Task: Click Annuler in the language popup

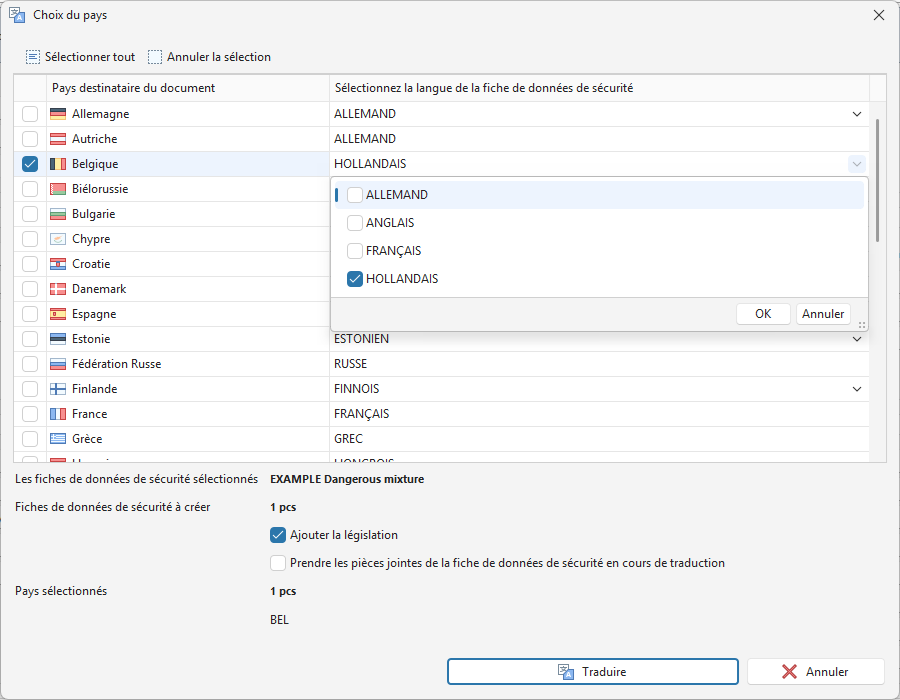Action: coord(823,314)
